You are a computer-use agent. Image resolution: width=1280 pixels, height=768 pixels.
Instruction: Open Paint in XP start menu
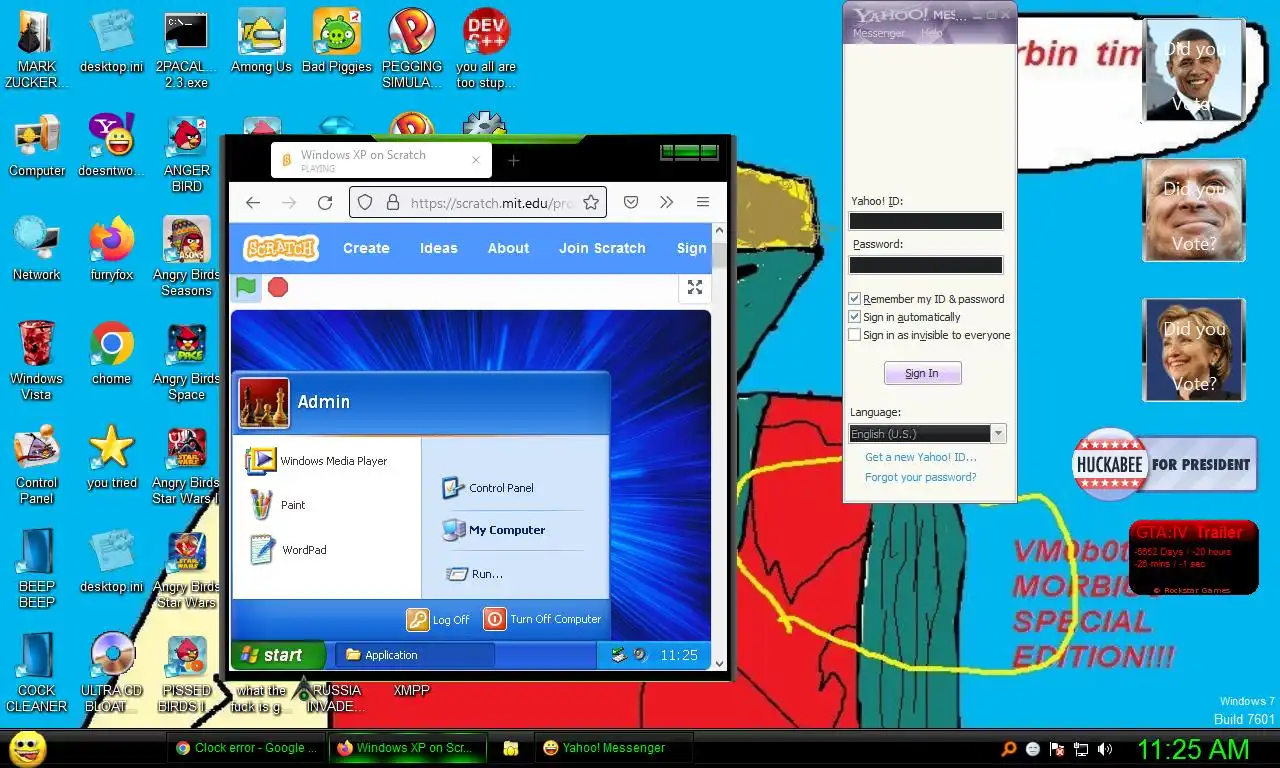pos(278,505)
